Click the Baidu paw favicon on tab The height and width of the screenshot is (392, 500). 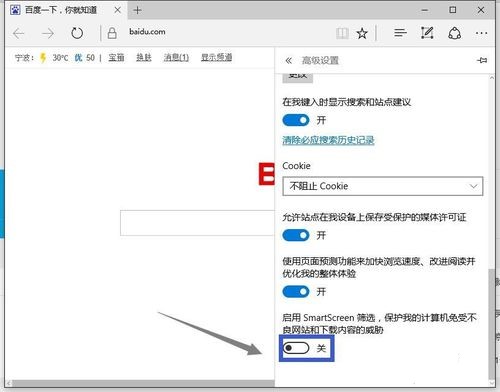[15, 10]
